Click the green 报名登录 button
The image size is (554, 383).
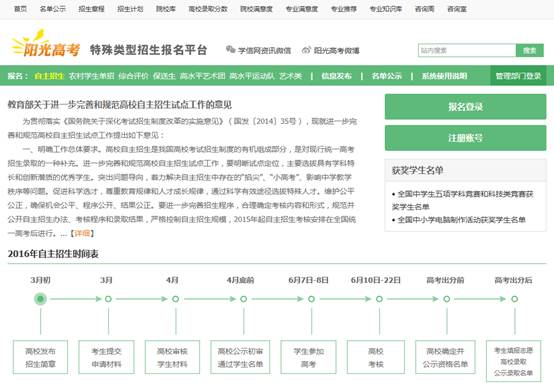465,107
